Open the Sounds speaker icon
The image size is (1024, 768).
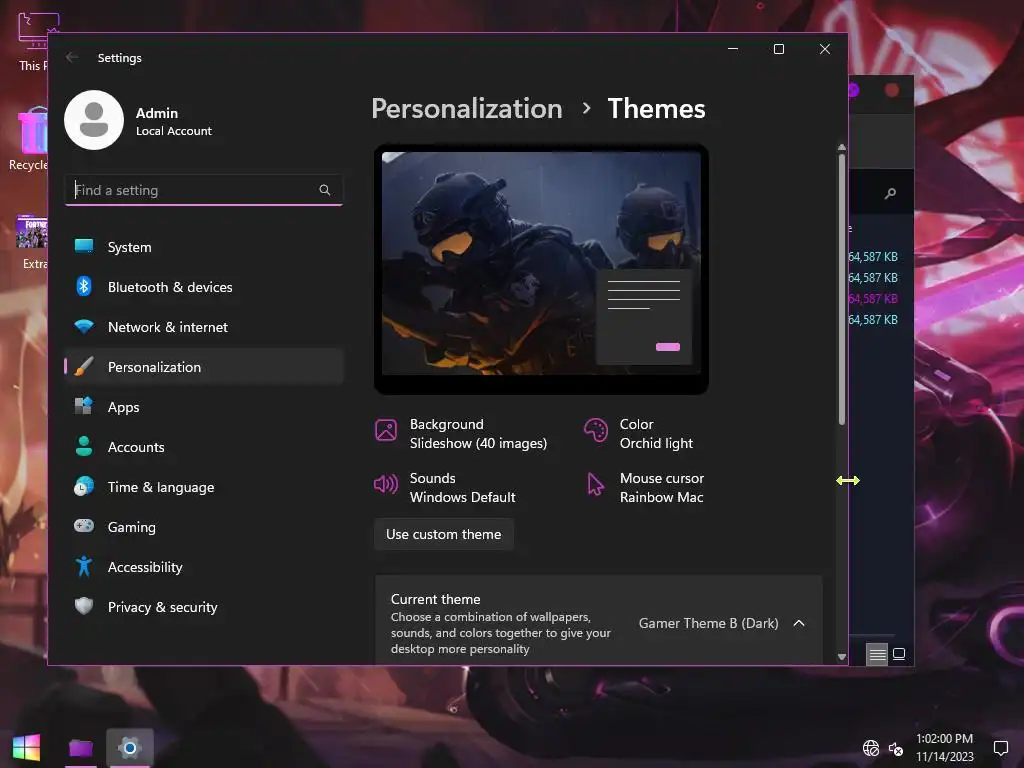(x=386, y=485)
